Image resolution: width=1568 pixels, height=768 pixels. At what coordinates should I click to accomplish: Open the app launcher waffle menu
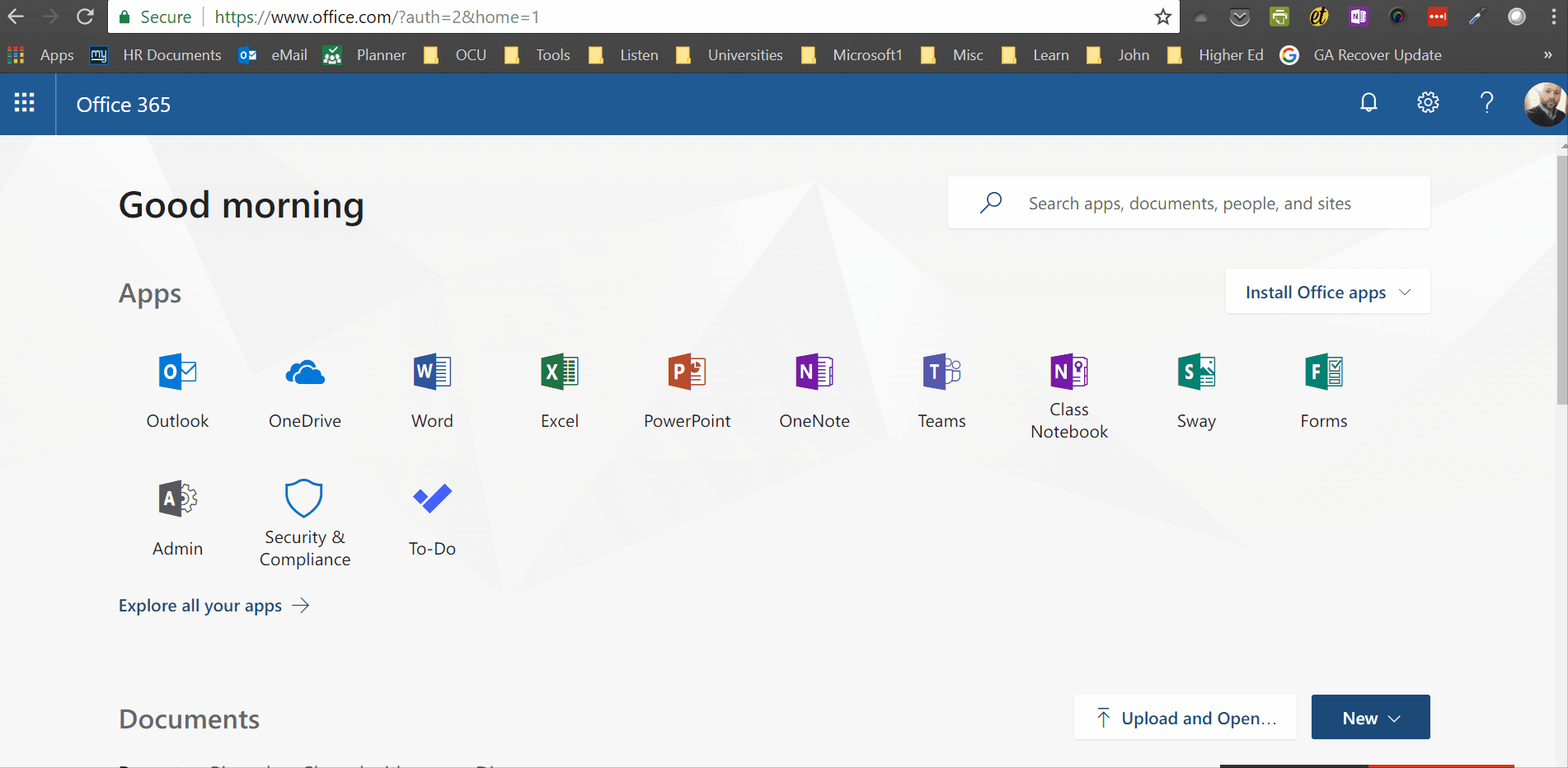(25, 104)
